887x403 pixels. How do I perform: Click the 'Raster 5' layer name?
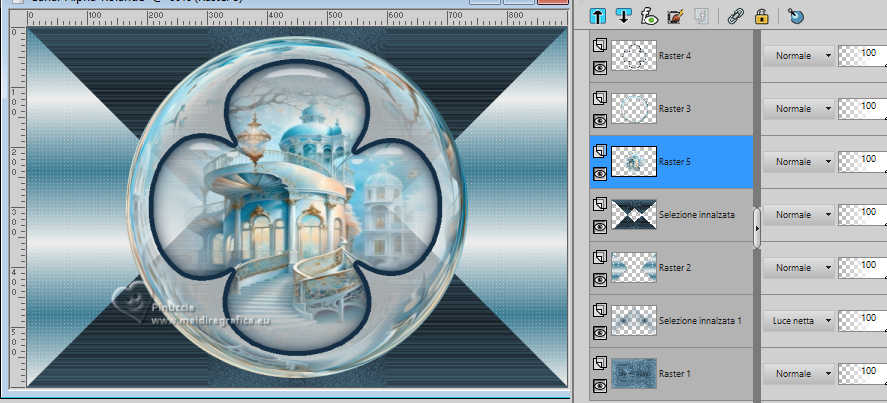[x=675, y=161]
